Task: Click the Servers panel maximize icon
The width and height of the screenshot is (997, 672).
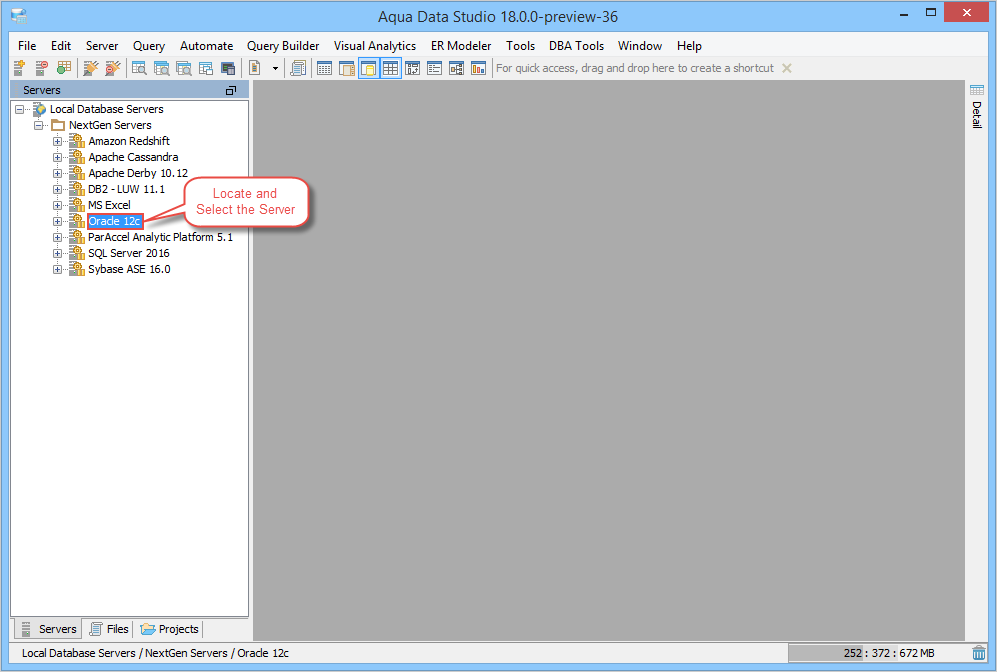Action: click(231, 90)
